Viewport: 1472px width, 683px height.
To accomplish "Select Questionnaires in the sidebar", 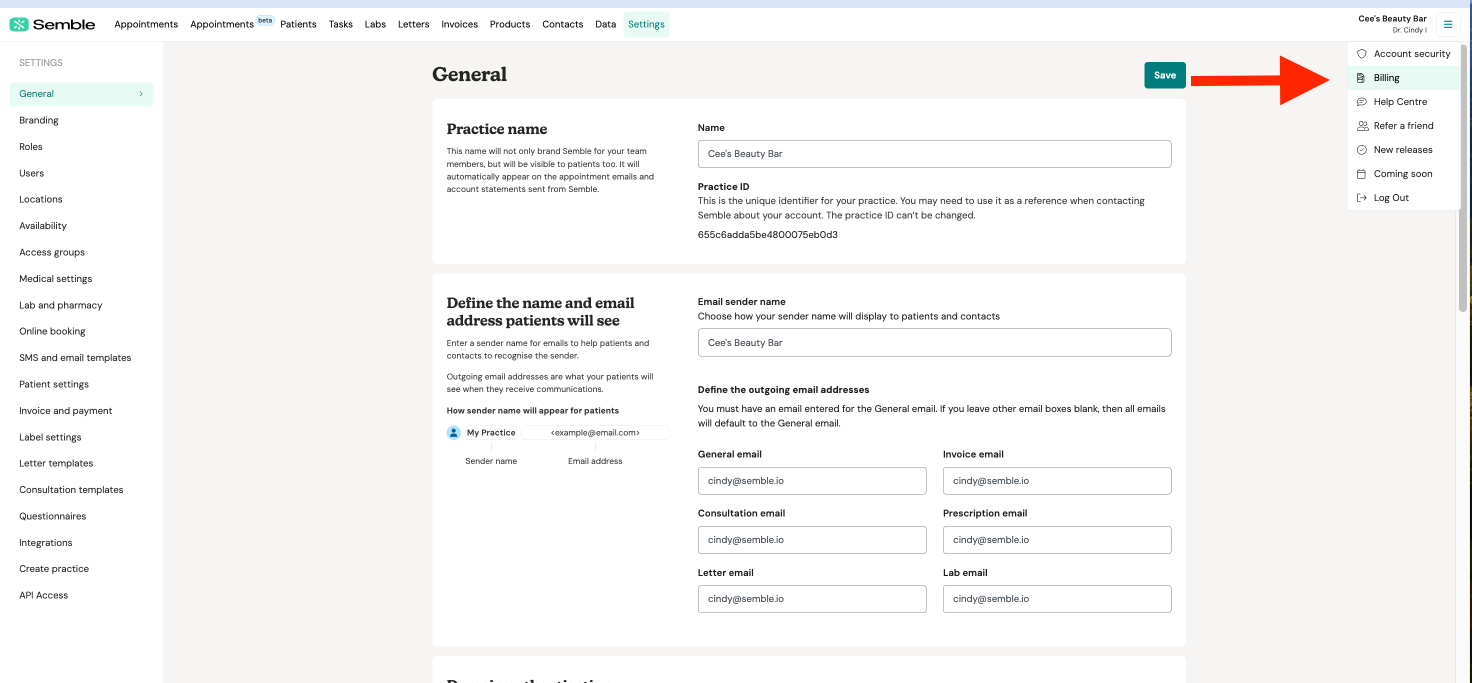I will pos(53,516).
